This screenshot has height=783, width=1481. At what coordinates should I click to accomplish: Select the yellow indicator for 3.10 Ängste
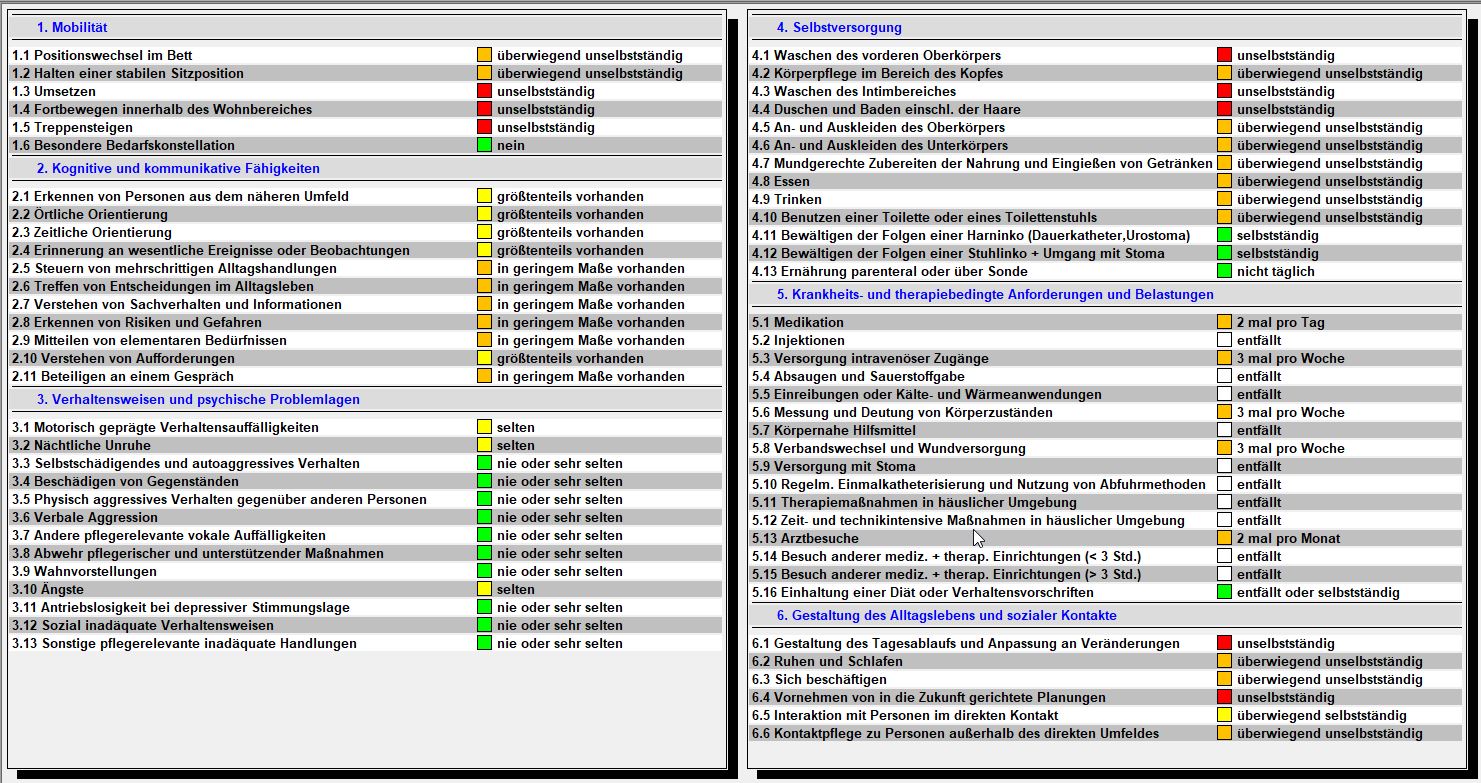(484, 589)
